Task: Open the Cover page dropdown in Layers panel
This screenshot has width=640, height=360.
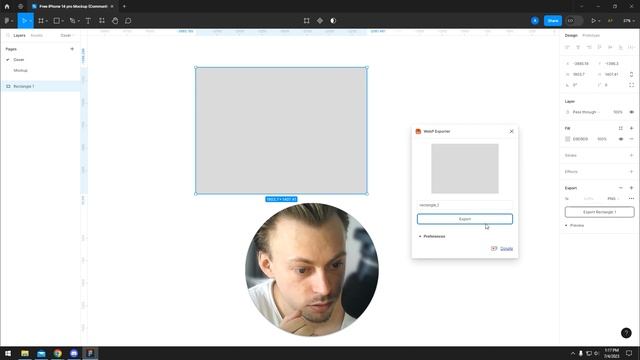Action: [67, 36]
